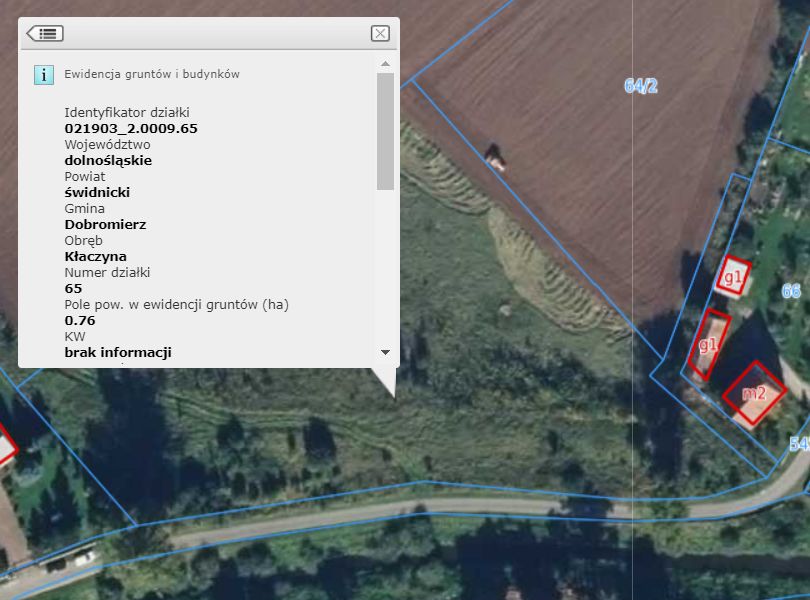This screenshot has height=600, width=810.
Task: Click the Ewidencja gruntów i budynków heading
Action: pyautogui.click(x=152, y=74)
